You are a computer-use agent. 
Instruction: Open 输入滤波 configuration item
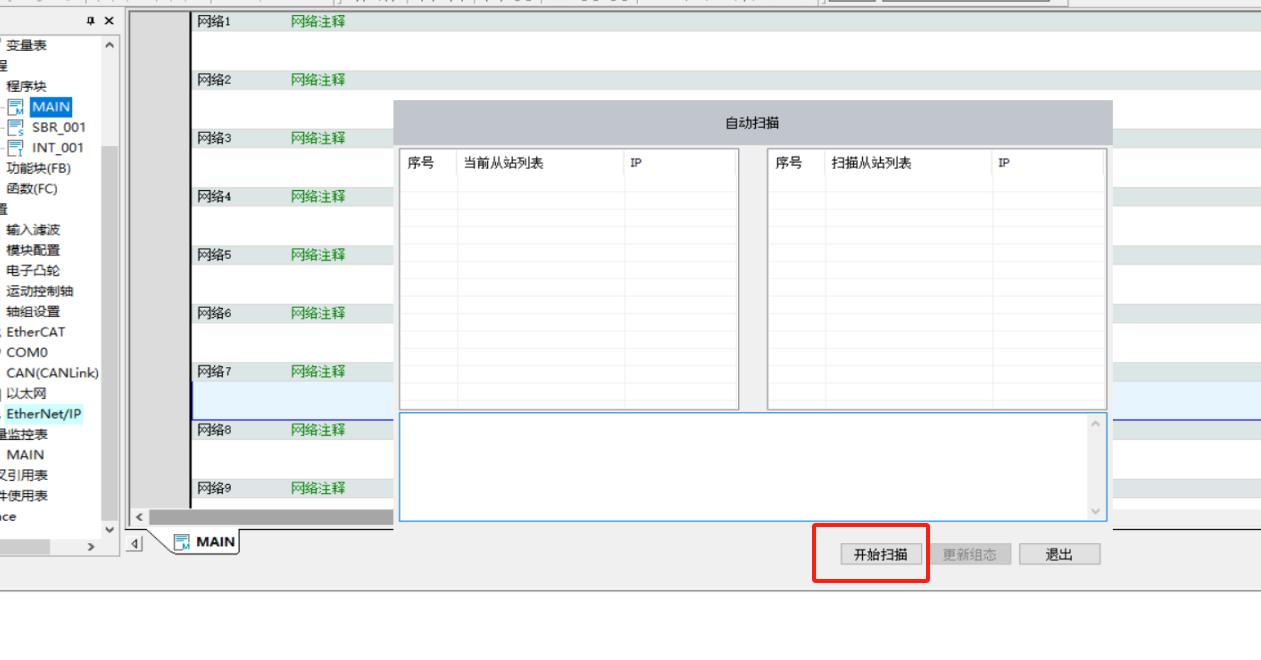point(33,230)
